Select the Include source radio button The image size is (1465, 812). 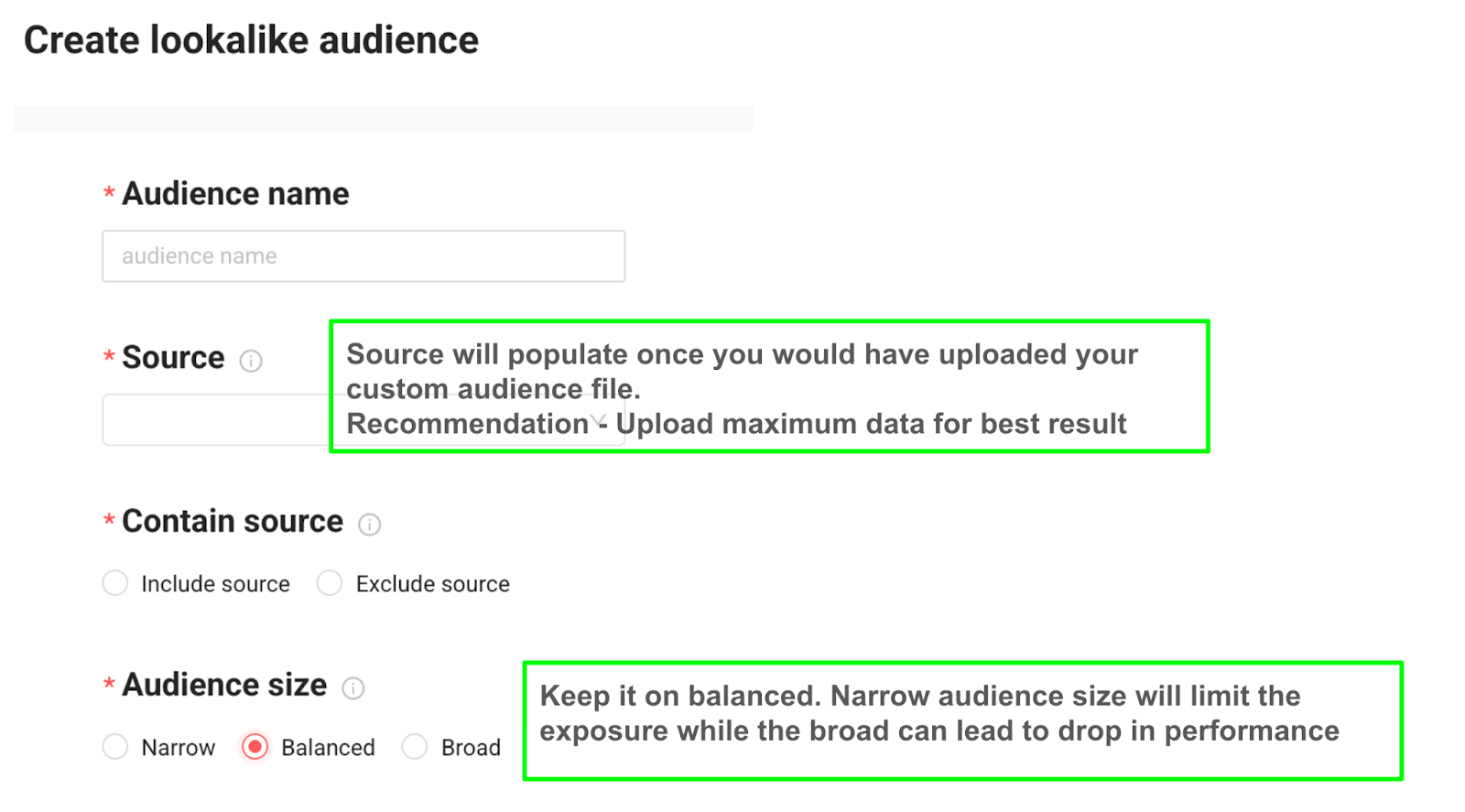115,583
